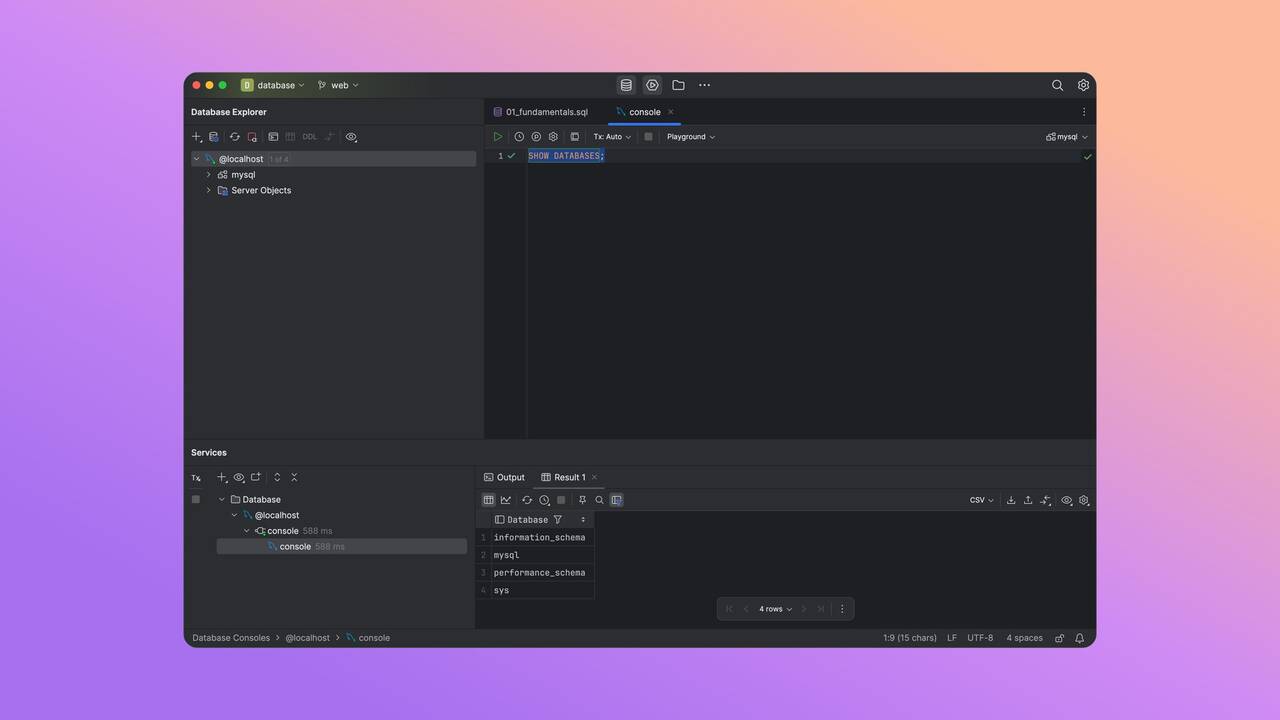This screenshot has height=720, width=1280.
Task: Collapse the @localhost node in Database Explorer
Action: point(196,159)
